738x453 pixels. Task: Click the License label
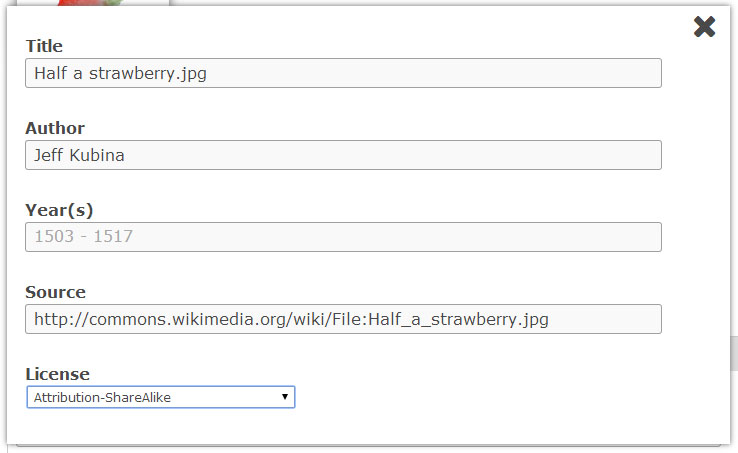(x=57, y=374)
